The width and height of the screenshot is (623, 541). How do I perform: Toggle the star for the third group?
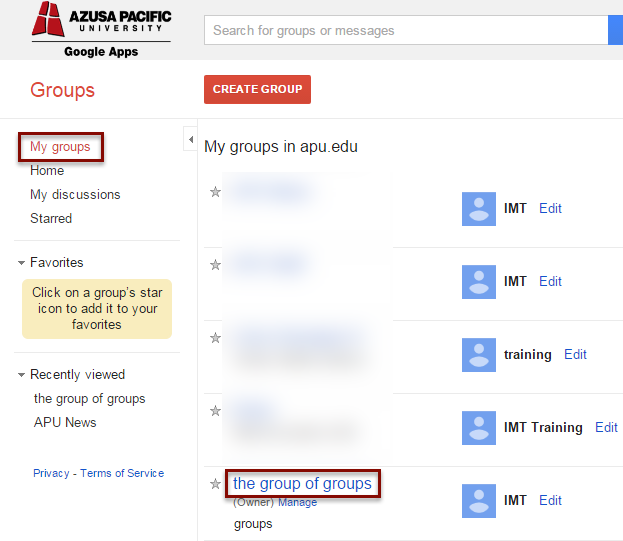click(x=215, y=338)
